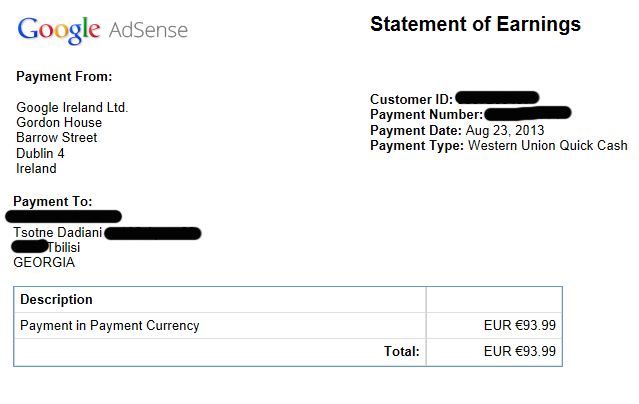Click the Customer ID label
Image resolution: width=639 pixels, height=404 pixels.
[x=411, y=99]
